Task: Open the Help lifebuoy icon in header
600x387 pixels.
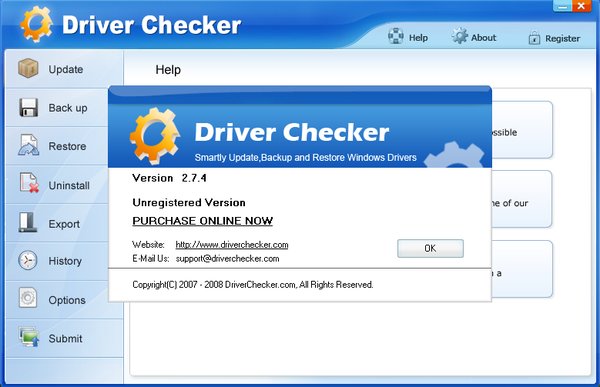Action: pyautogui.click(x=396, y=36)
